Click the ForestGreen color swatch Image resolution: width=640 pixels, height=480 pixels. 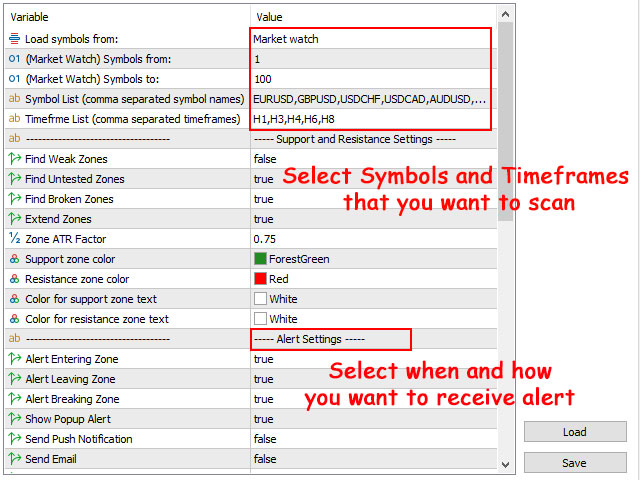pyautogui.click(x=260, y=259)
